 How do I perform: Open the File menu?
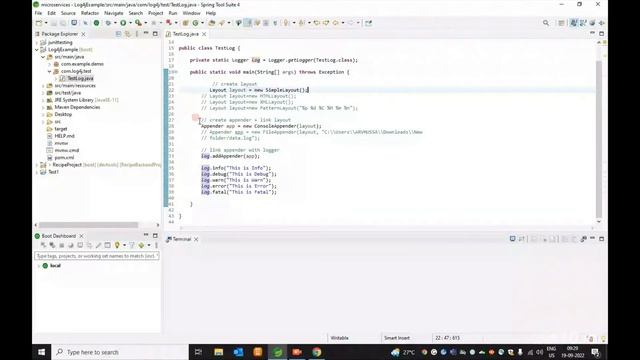(x=38, y=13)
